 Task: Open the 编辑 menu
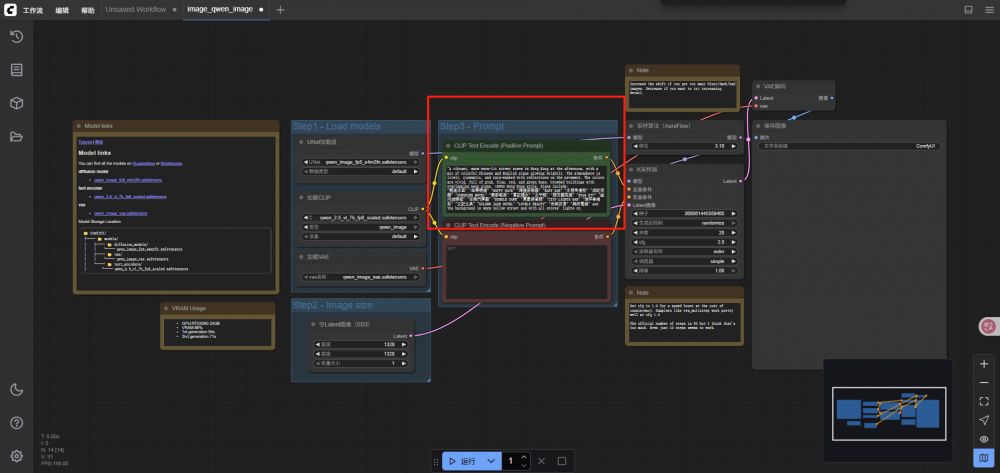tap(62, 10)
